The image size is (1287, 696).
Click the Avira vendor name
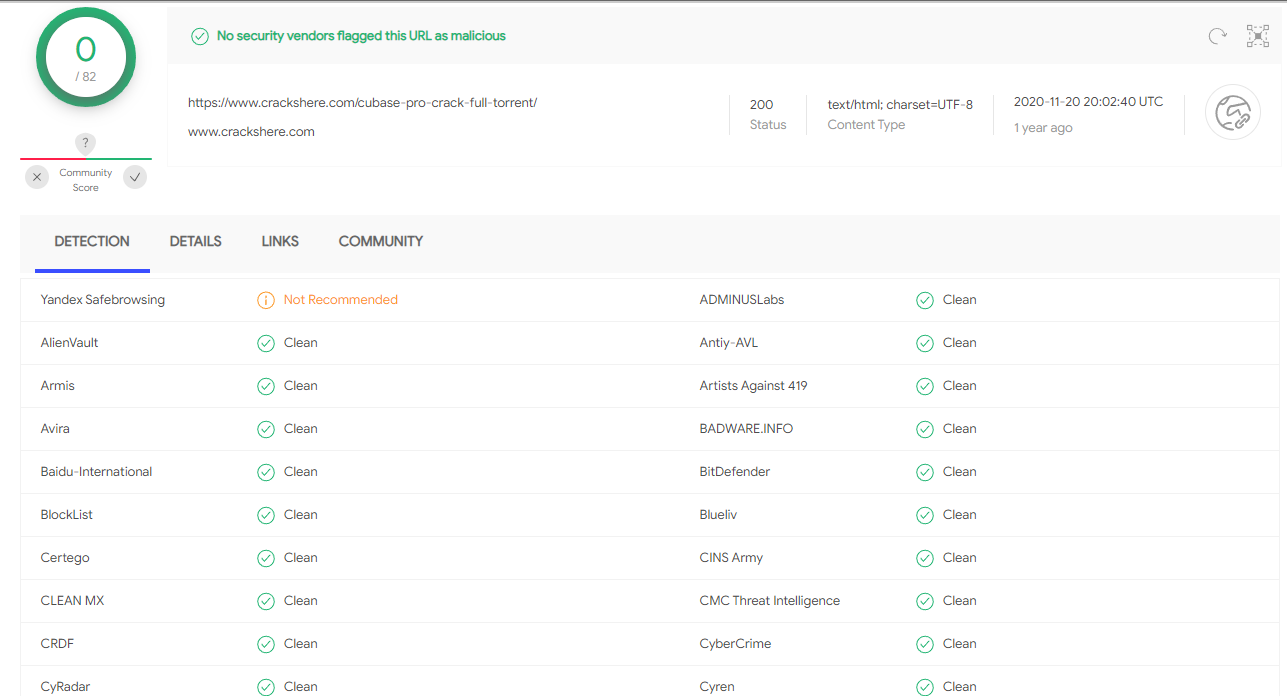pyautogui.click(x=55, y=429)
